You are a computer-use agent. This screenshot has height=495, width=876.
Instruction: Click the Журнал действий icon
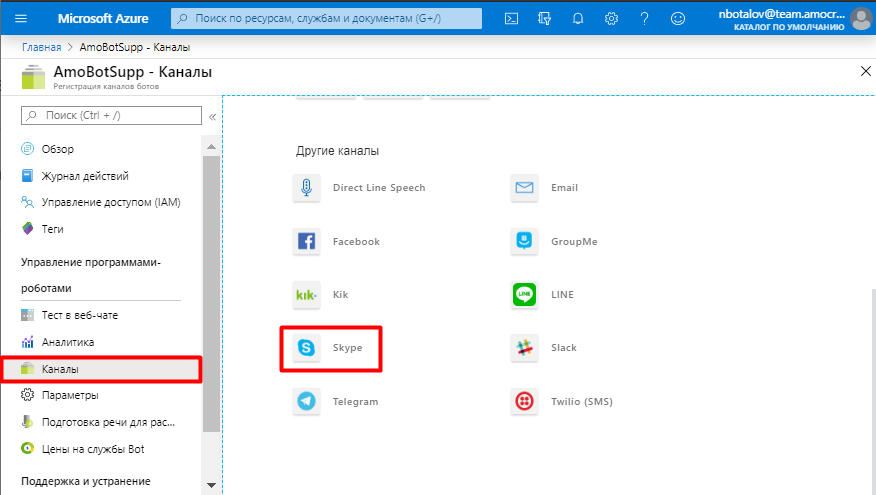(27, 175)
